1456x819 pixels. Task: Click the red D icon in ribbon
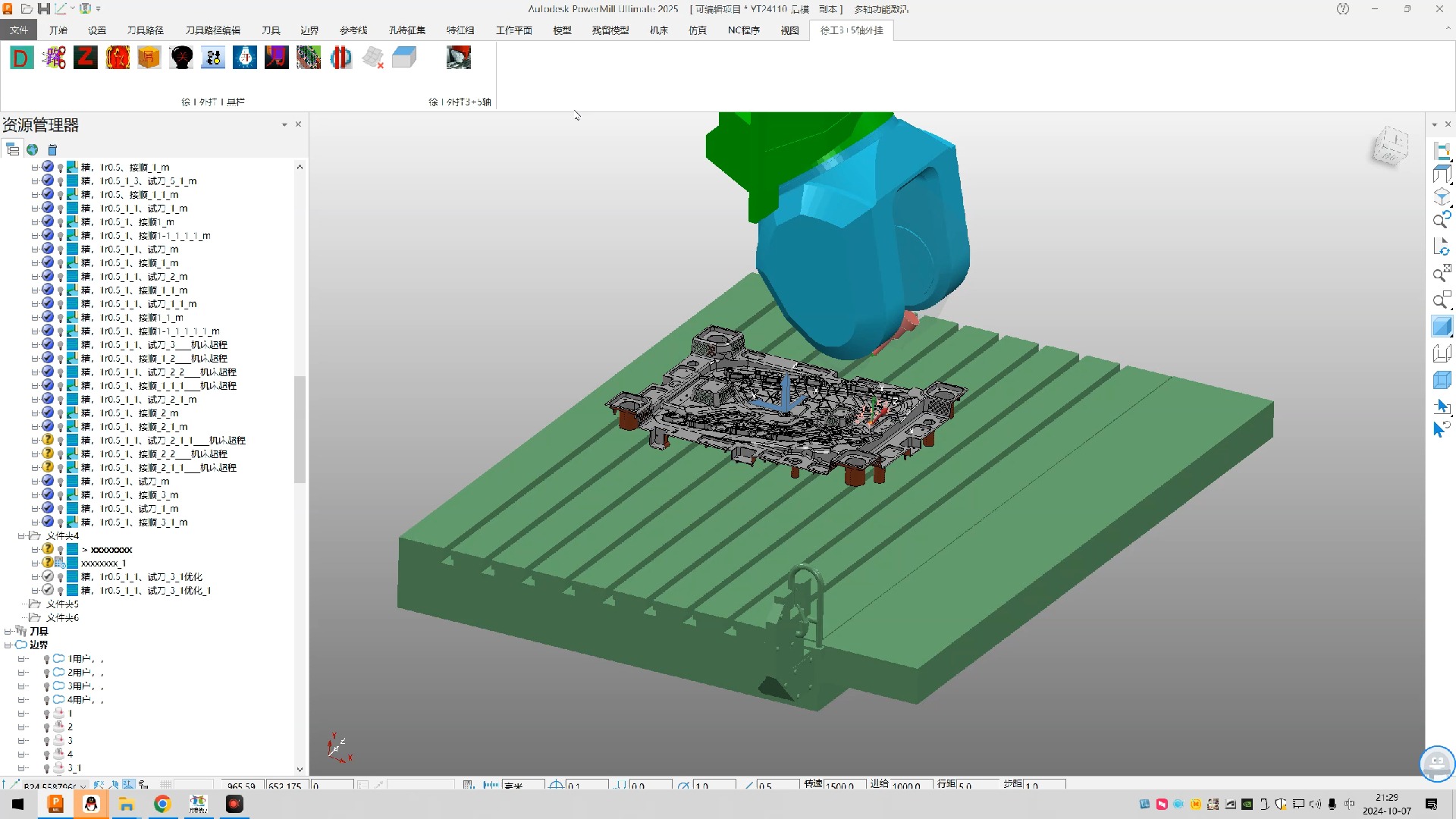tap(21, 58)
